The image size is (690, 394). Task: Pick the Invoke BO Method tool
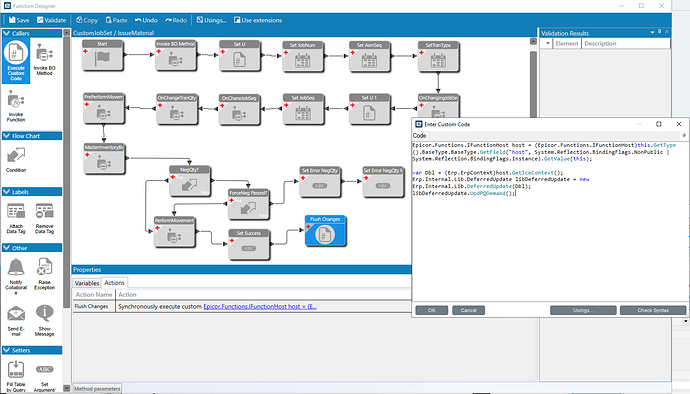click(x=44, y=59)
